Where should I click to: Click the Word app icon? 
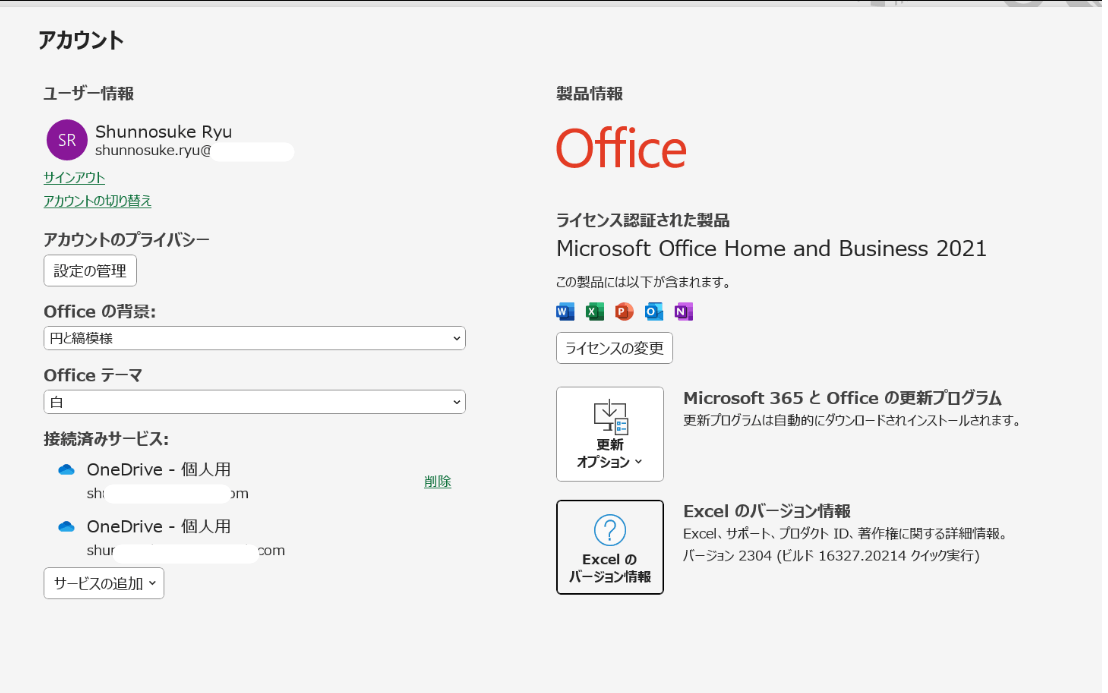pos(565,312)
